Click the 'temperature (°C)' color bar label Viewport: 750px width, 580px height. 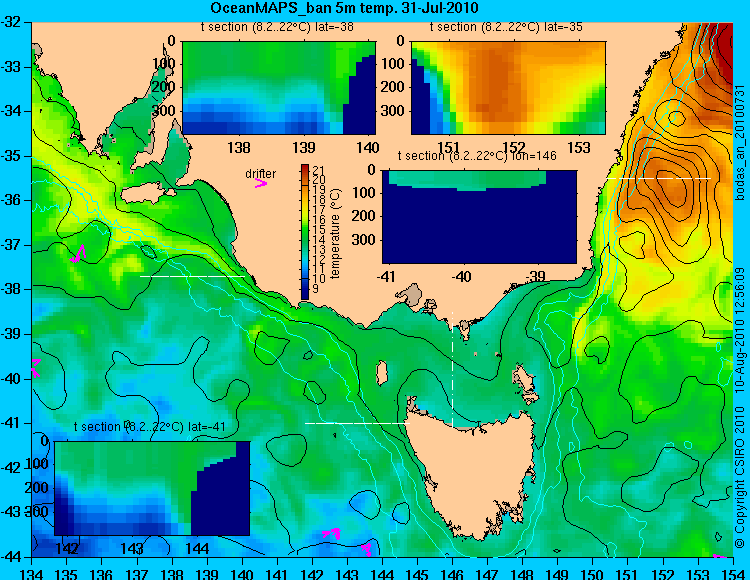(x=335, y=233)
